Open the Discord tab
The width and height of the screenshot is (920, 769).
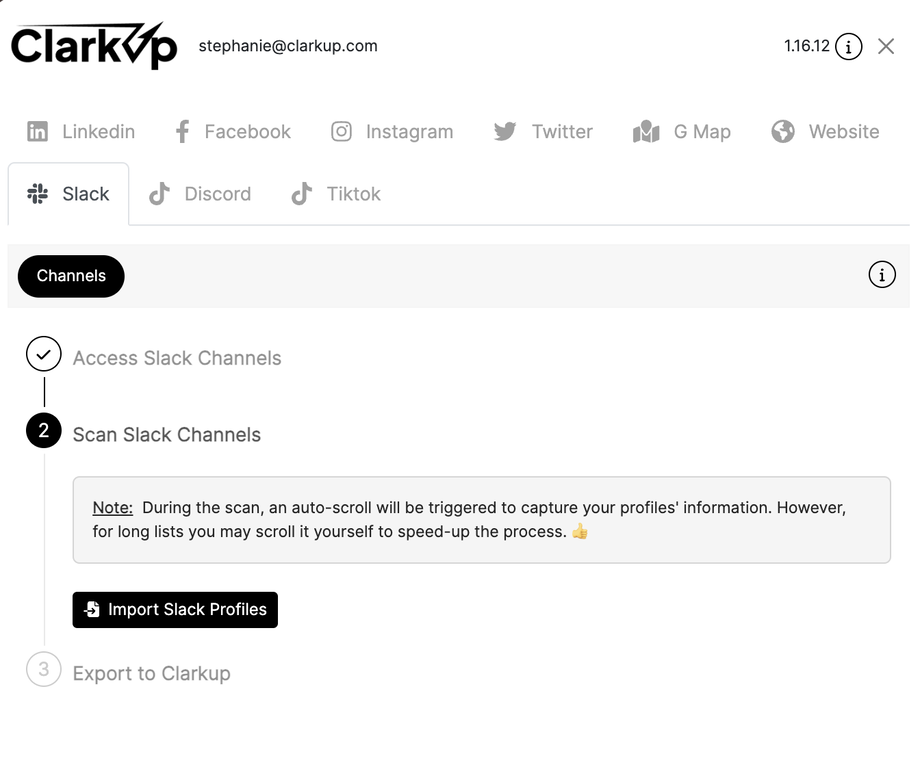click(200, 194)
